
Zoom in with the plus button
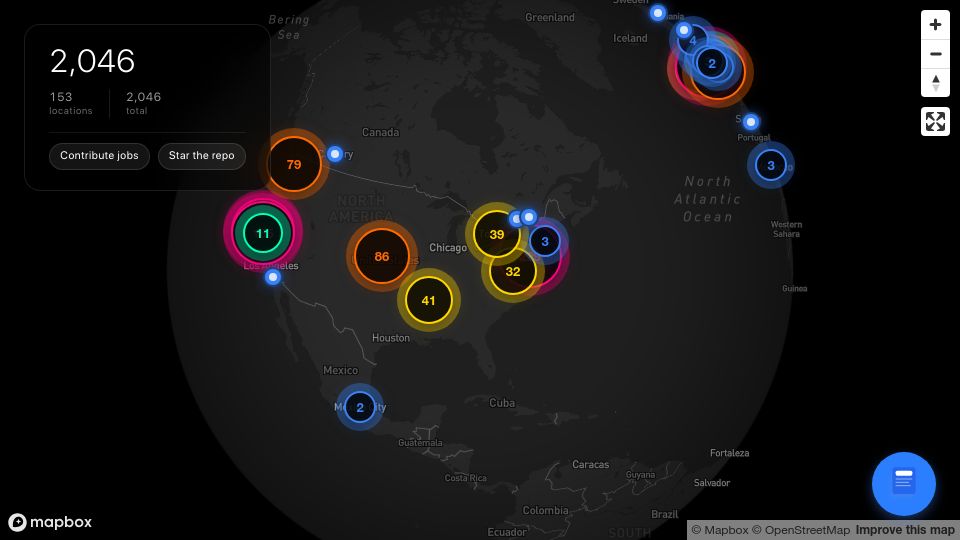(935, 25)
